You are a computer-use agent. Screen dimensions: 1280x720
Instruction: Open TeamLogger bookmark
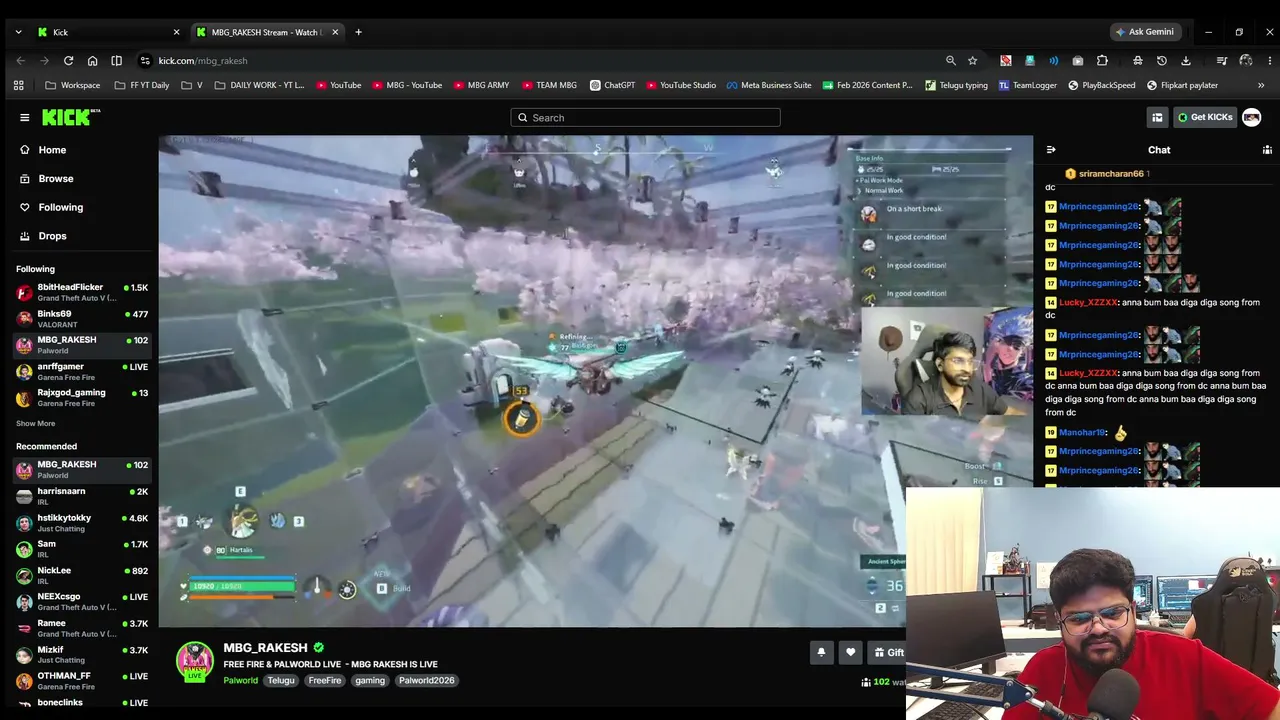(1028, 85)
